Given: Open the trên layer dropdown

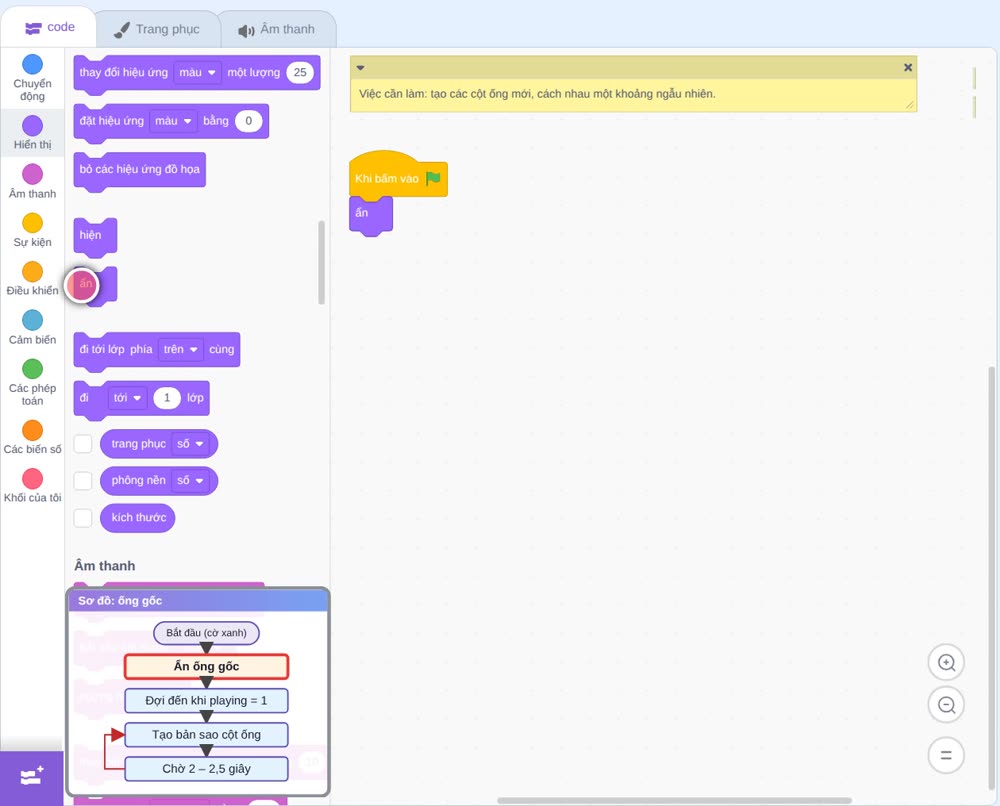Looking at the screenshot, I should [180, 349].
